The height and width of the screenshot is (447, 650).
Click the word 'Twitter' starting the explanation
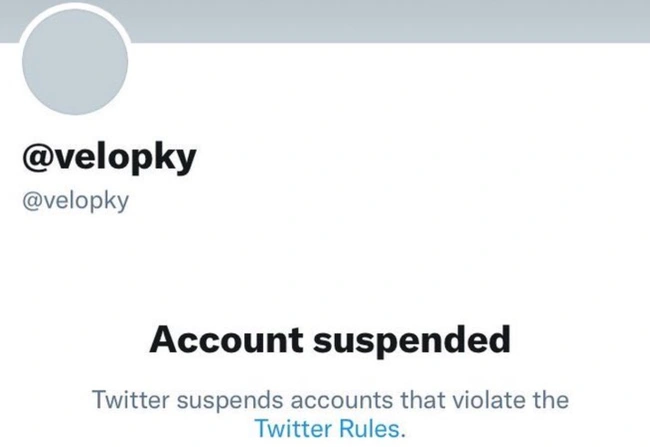(x=132, y=399)
